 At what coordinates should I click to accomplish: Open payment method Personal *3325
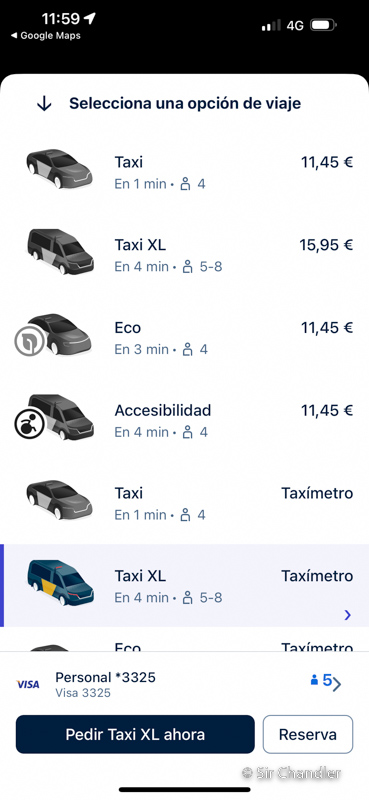105,684
